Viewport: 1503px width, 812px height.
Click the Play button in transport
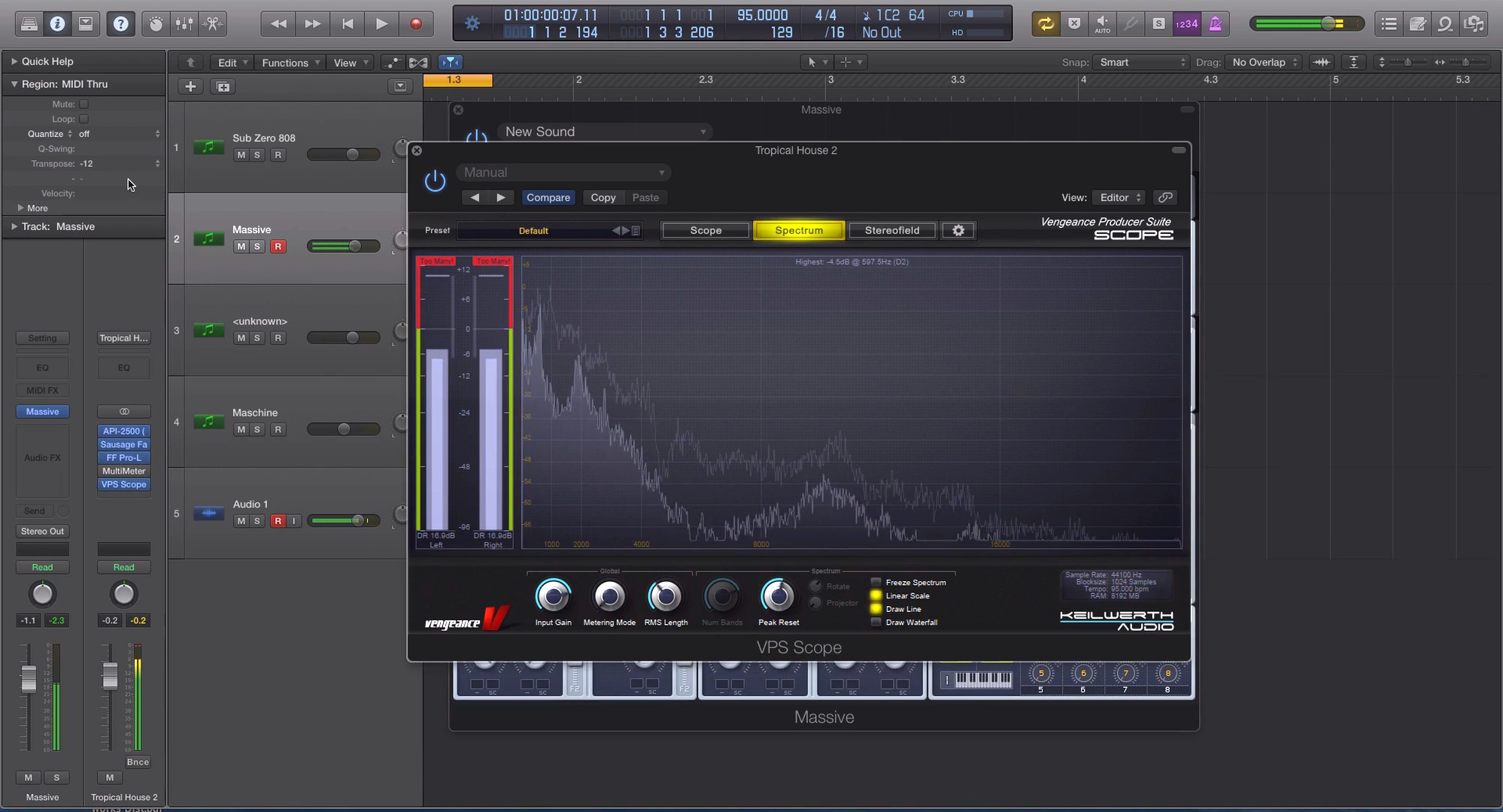pos(381,24)
